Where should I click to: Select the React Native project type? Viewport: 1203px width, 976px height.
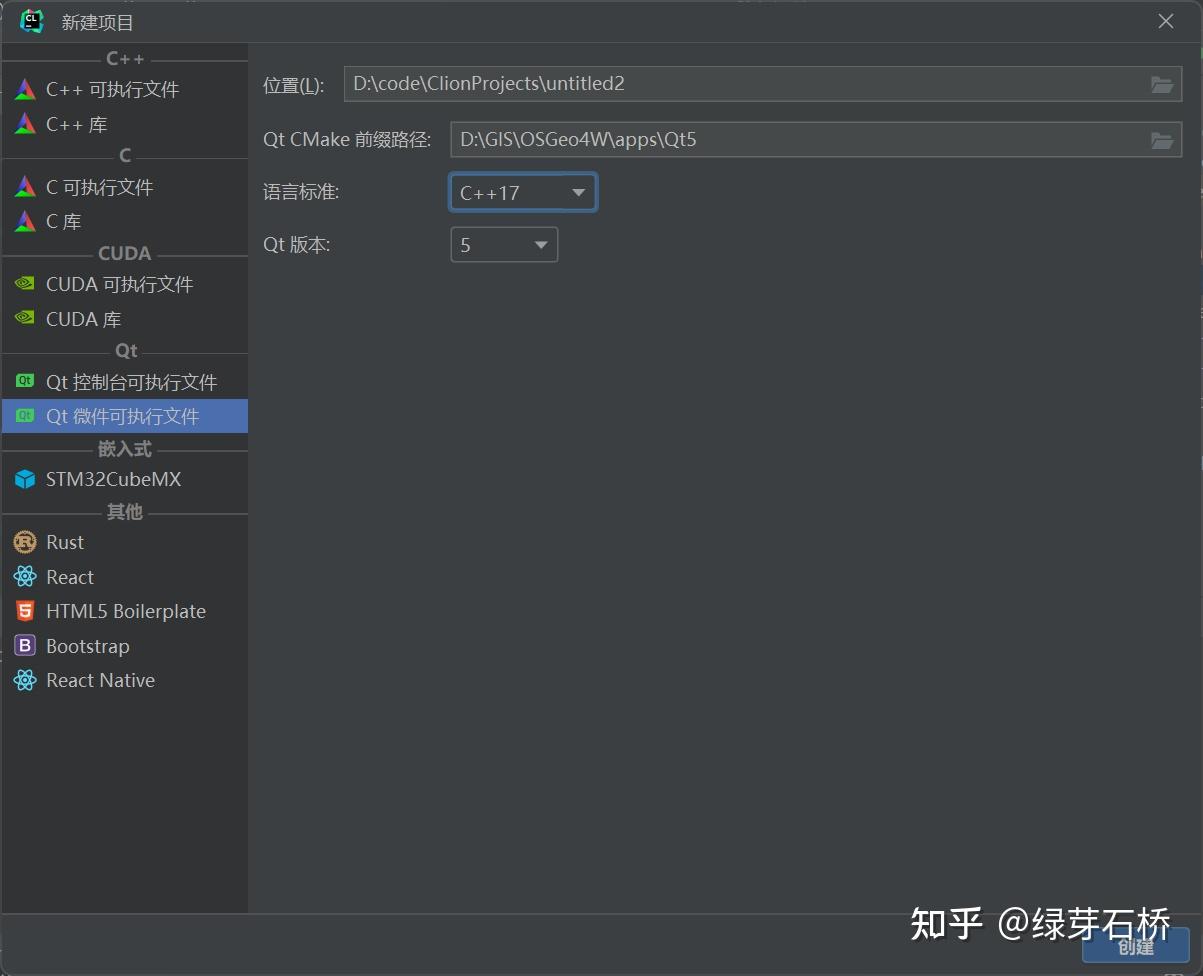124,680
